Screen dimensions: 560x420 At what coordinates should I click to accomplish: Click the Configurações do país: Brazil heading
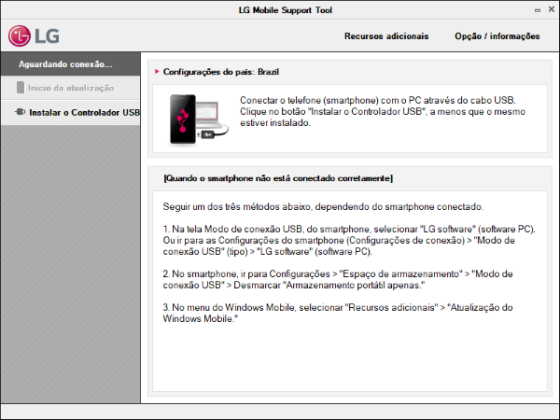[x=221, y=72]
